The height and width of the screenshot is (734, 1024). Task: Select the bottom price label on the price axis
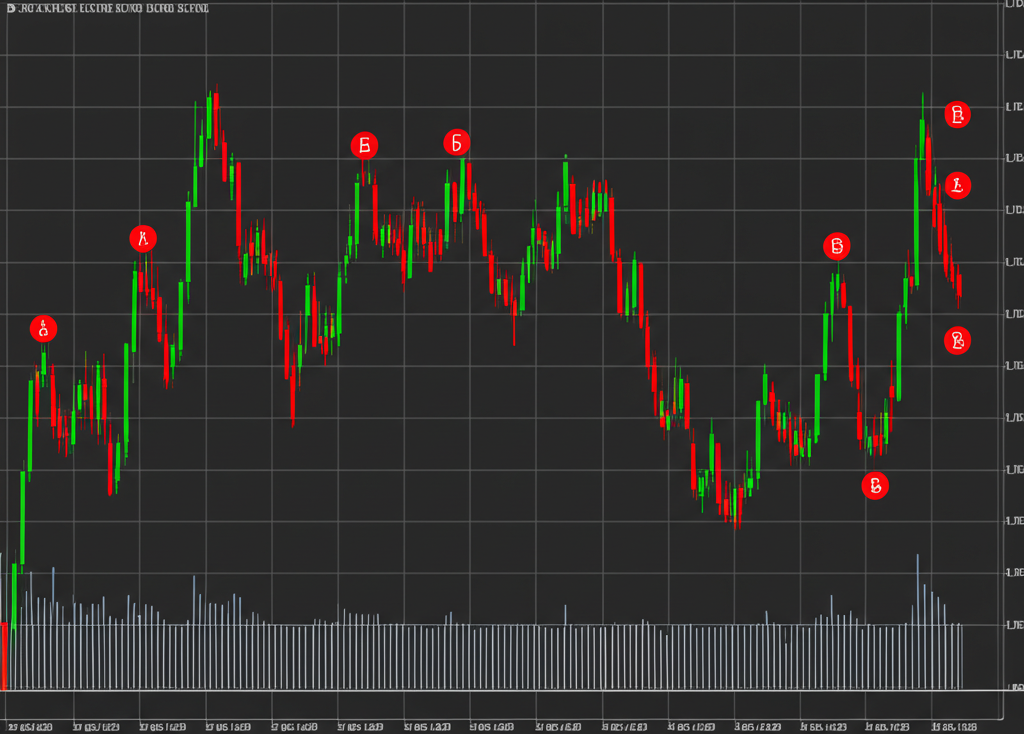[x=1013, y=688]
